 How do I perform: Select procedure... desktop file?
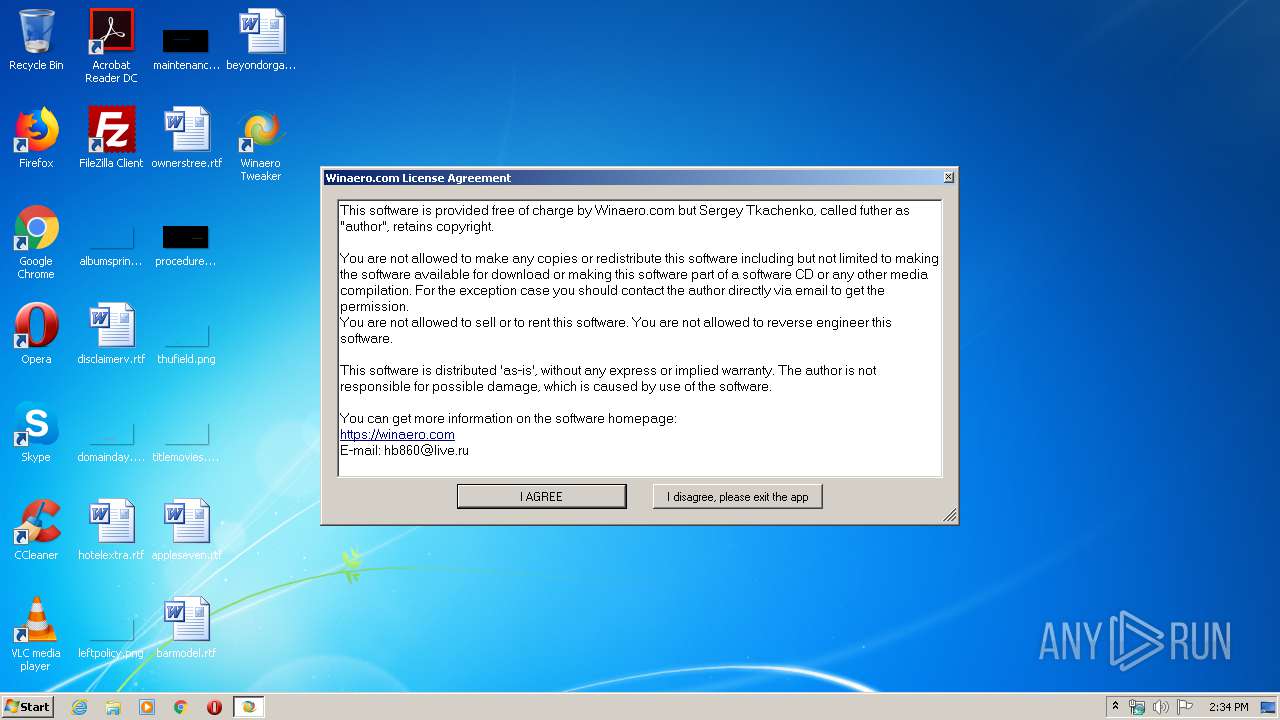pos(186,246)
